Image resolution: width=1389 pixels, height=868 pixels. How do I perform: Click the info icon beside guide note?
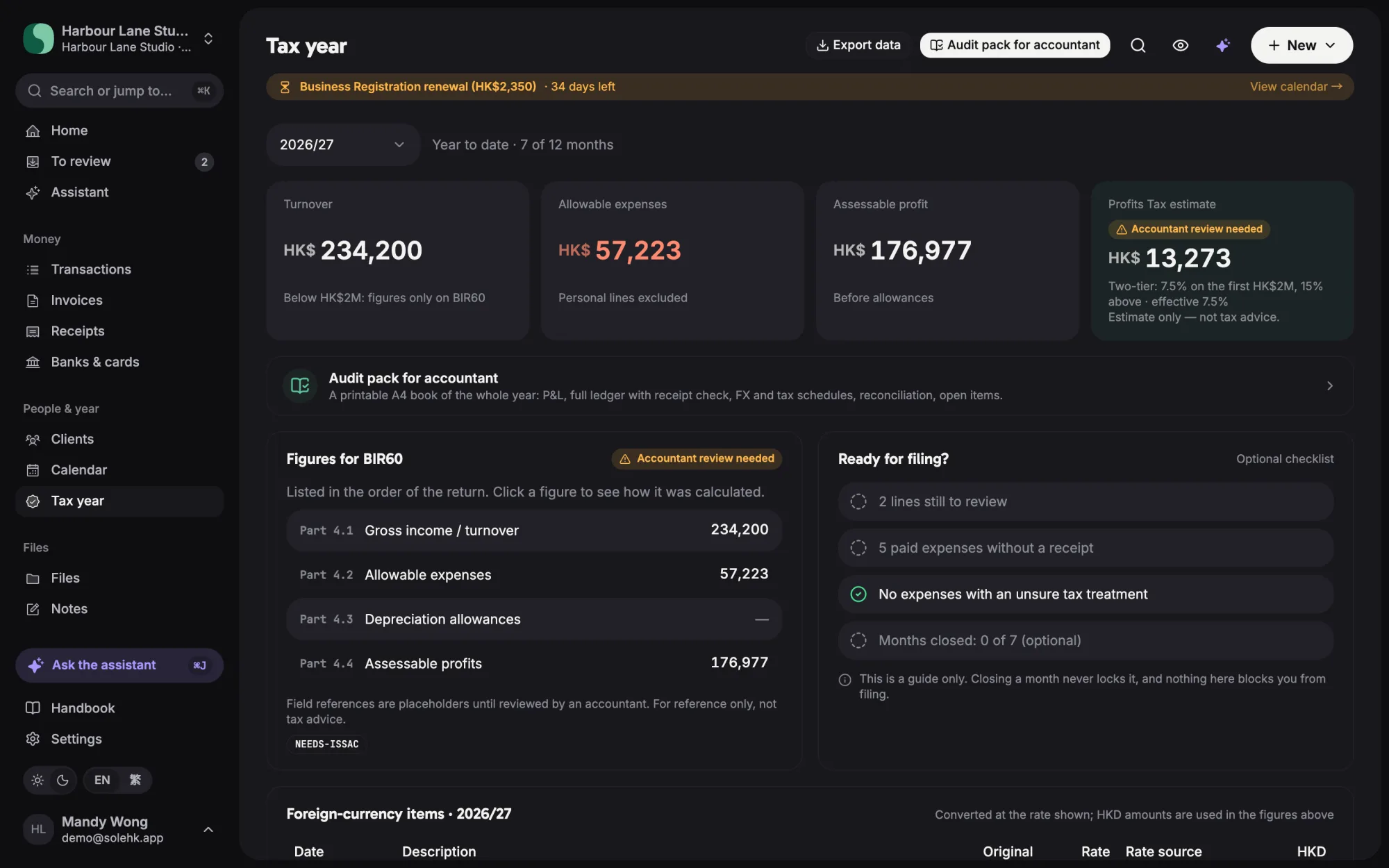click(845, 681)
